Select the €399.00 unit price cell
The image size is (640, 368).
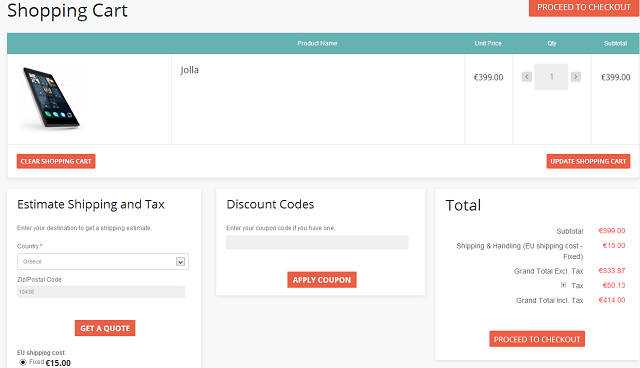click(488, 77)
